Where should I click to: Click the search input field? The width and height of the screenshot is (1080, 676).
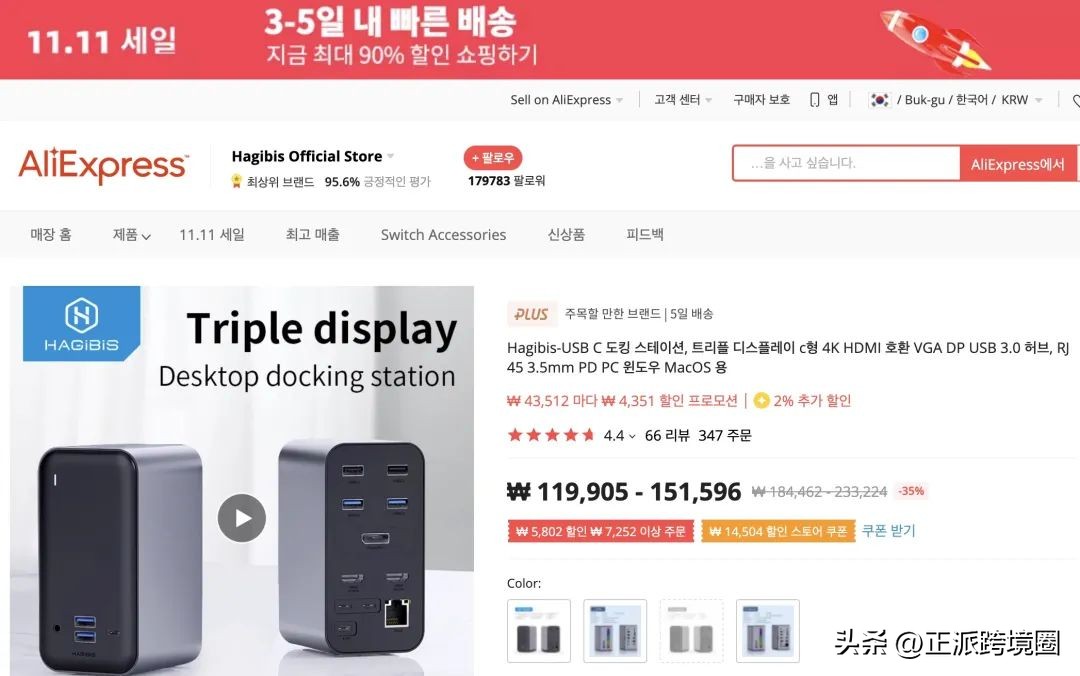(847, 163)
